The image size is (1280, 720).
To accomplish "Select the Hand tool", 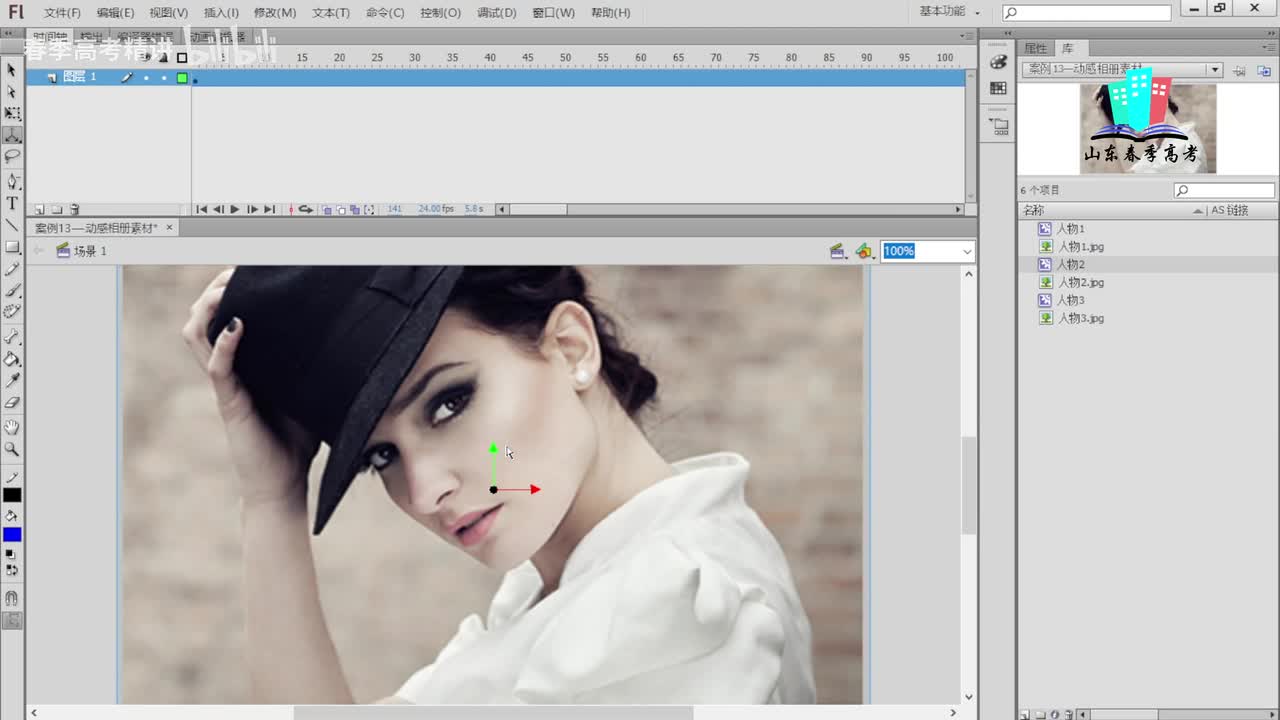I will 12,427.
